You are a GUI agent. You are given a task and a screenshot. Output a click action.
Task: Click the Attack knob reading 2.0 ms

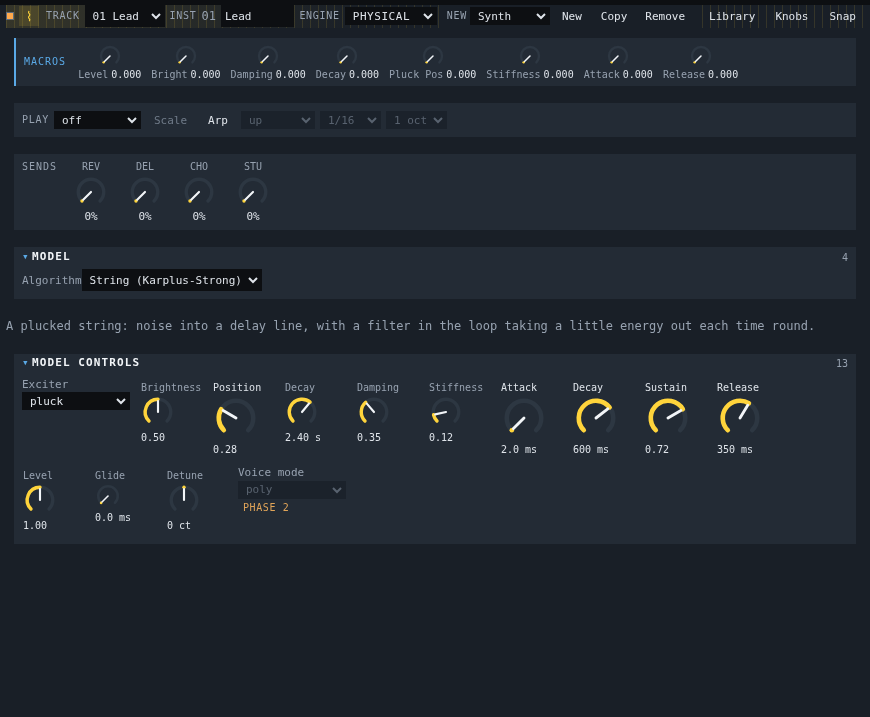pyautogui.click(x=523, y=418)
